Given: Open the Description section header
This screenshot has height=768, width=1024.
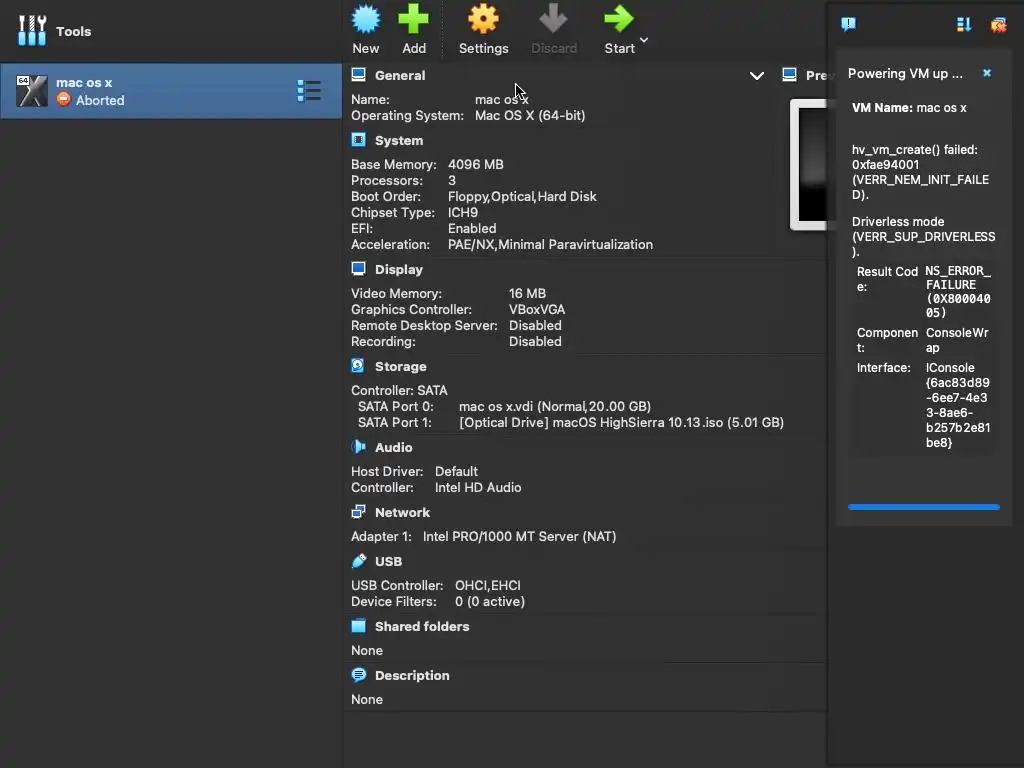Looking at the screenshot, I should [x=412, y=675].
